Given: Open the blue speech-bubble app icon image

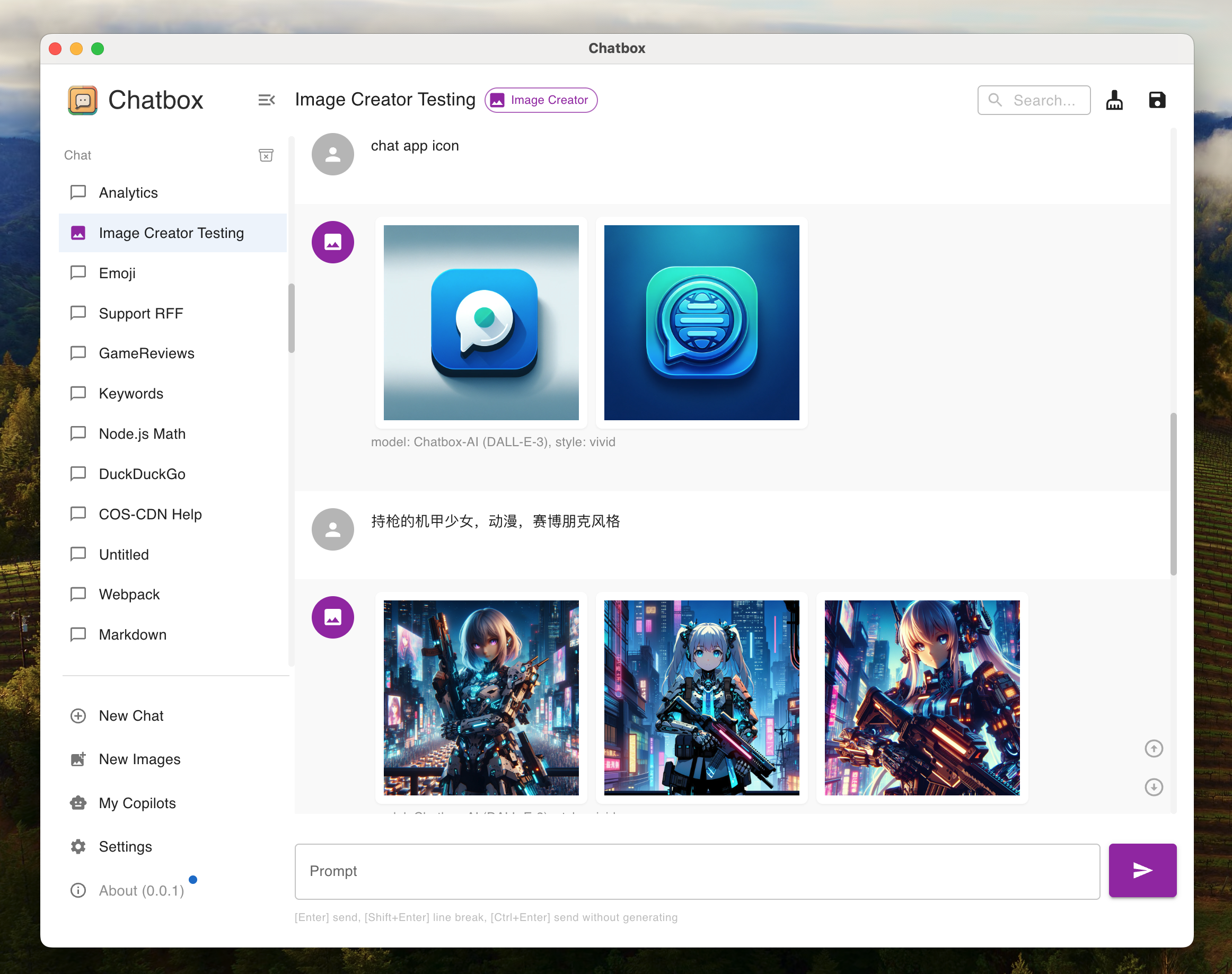Looking at the screenshot, I should click(x=481, y=322).
